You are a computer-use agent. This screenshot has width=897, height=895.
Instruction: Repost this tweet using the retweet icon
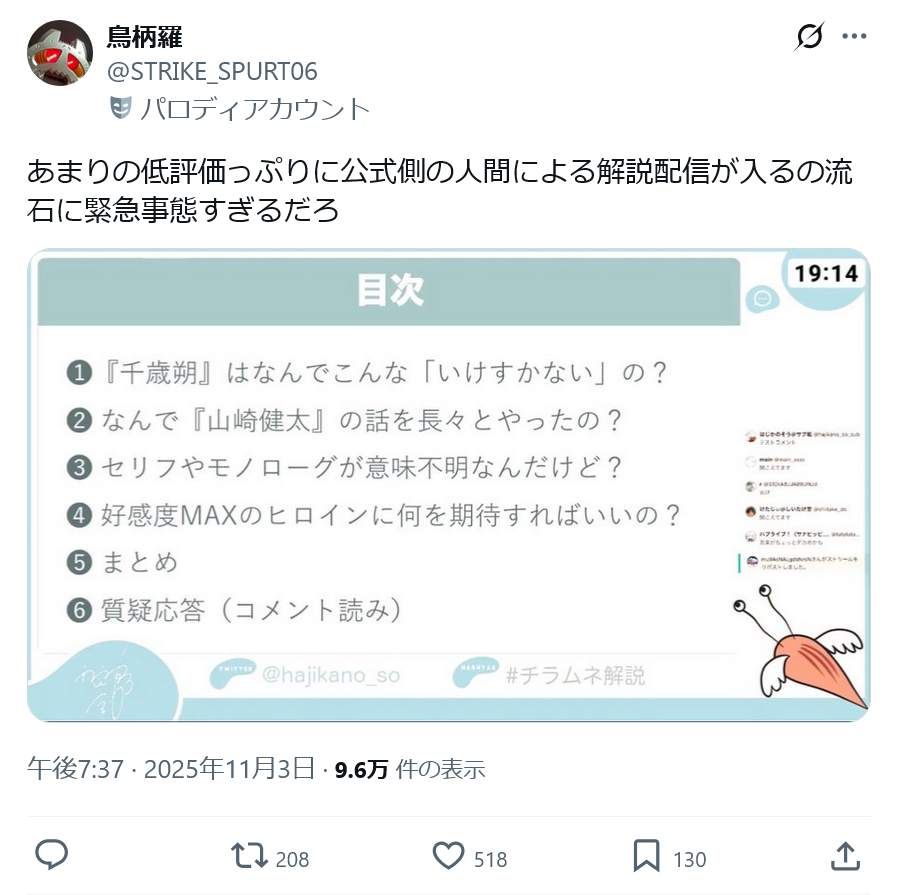pos(249,856)
